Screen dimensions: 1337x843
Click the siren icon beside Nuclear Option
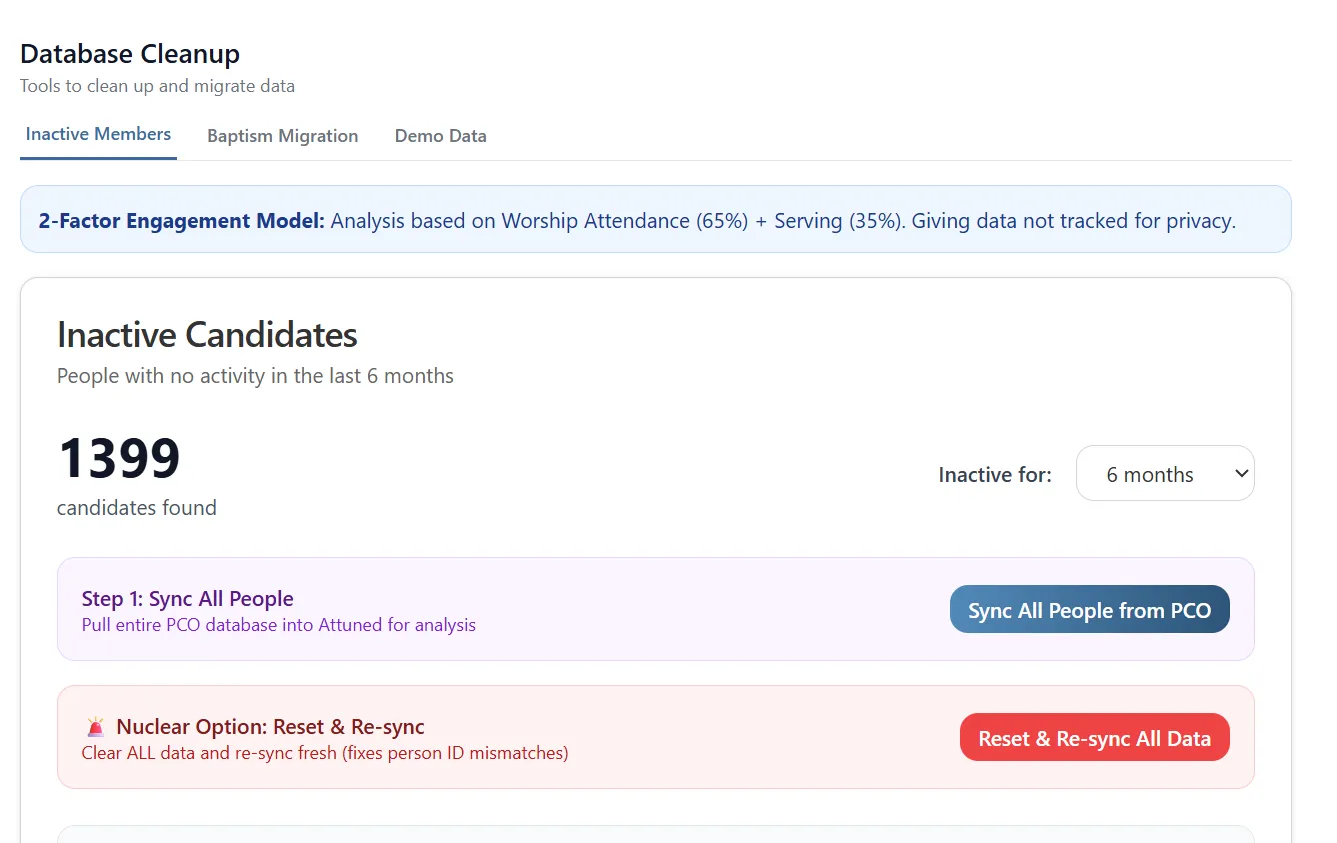[95, 727]
